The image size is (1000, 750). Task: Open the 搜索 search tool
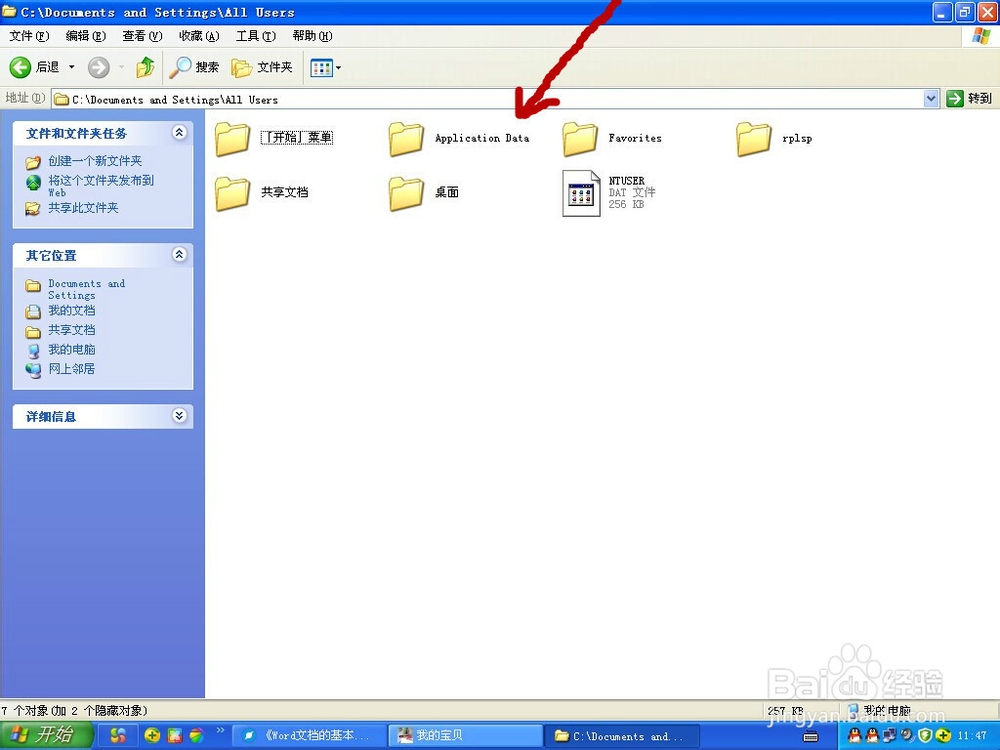(194, 67)
